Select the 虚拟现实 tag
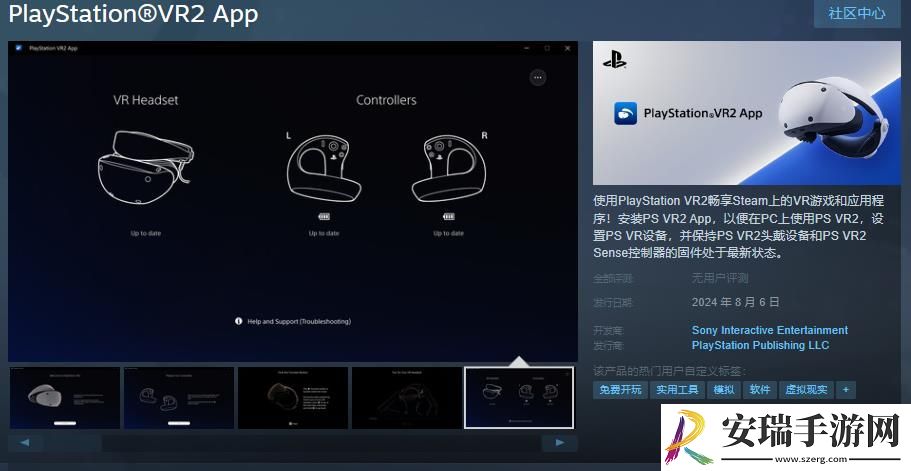911x471 pixels. click(806, 390)
